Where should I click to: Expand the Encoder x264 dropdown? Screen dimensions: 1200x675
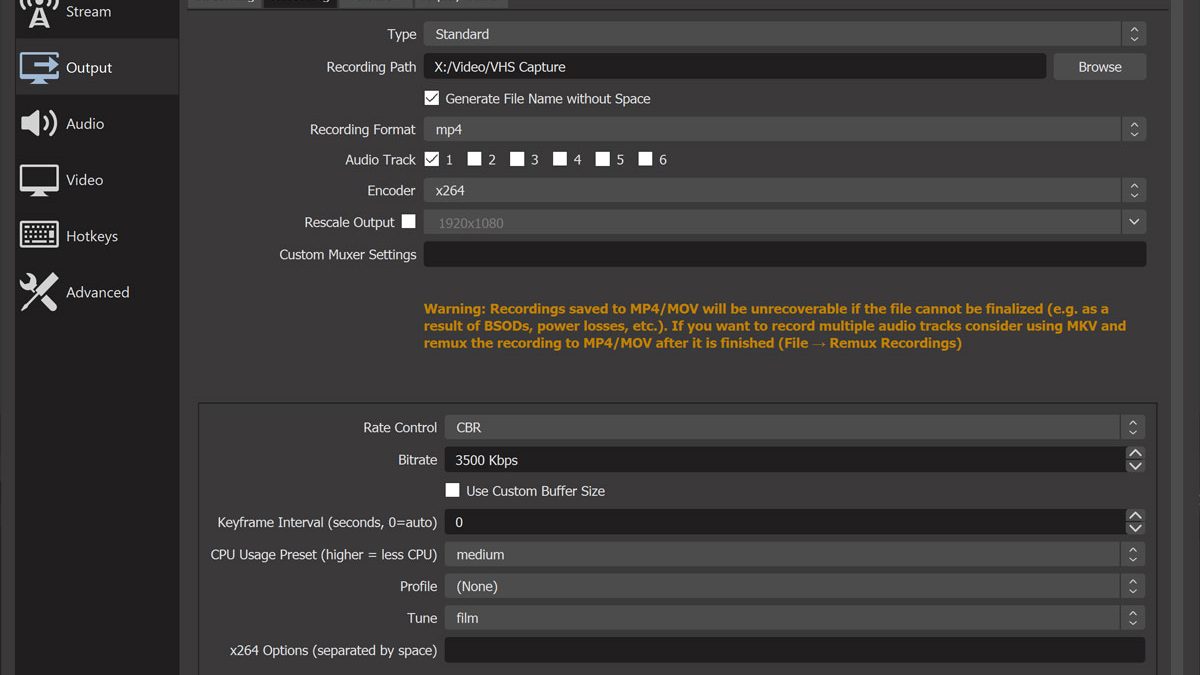(x=784, y=190)
